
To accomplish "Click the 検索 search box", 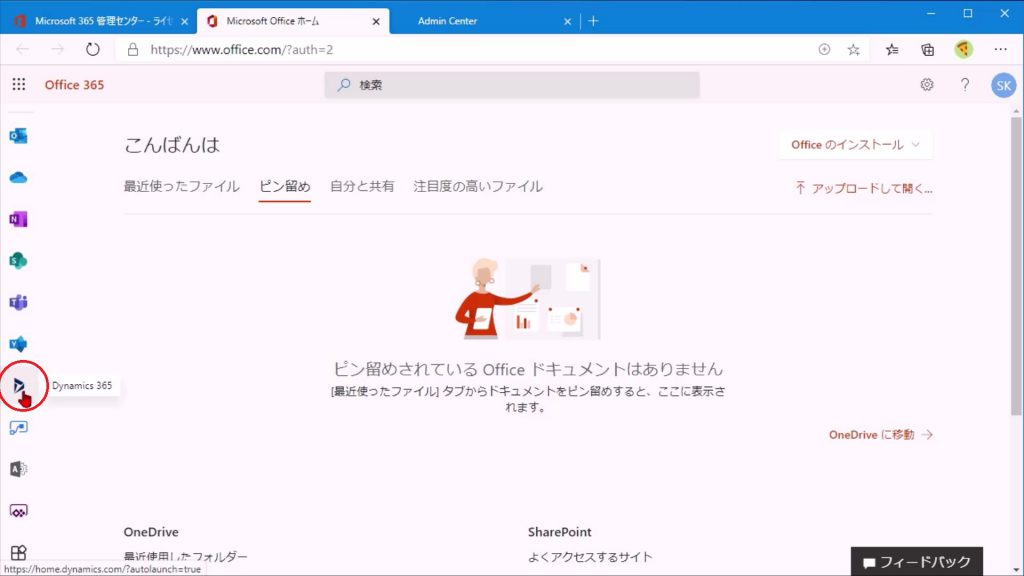I will (x=512, y=85).
